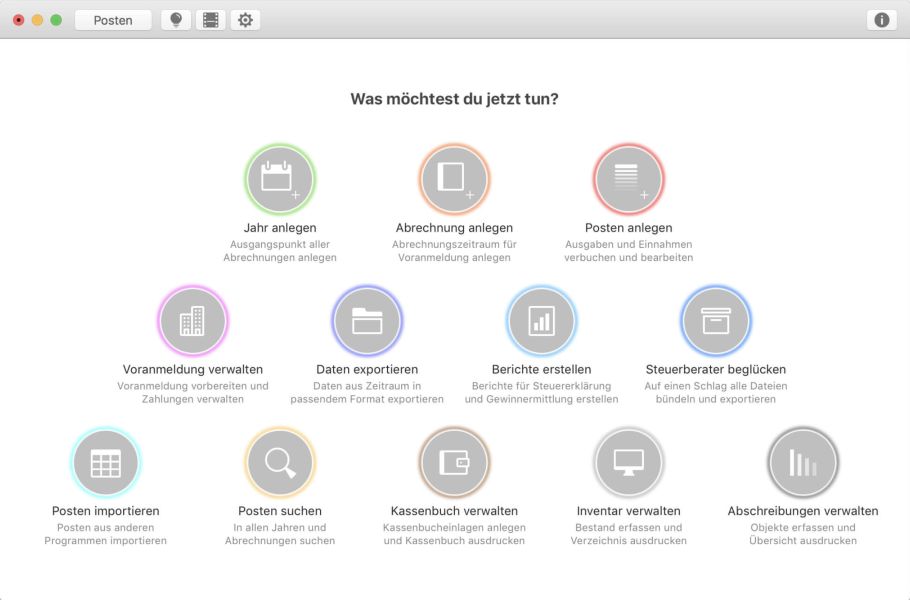Click the Jahr anlegen calendar icon
The width and height of the screenshot is (910, 600).
pos(280,179)
